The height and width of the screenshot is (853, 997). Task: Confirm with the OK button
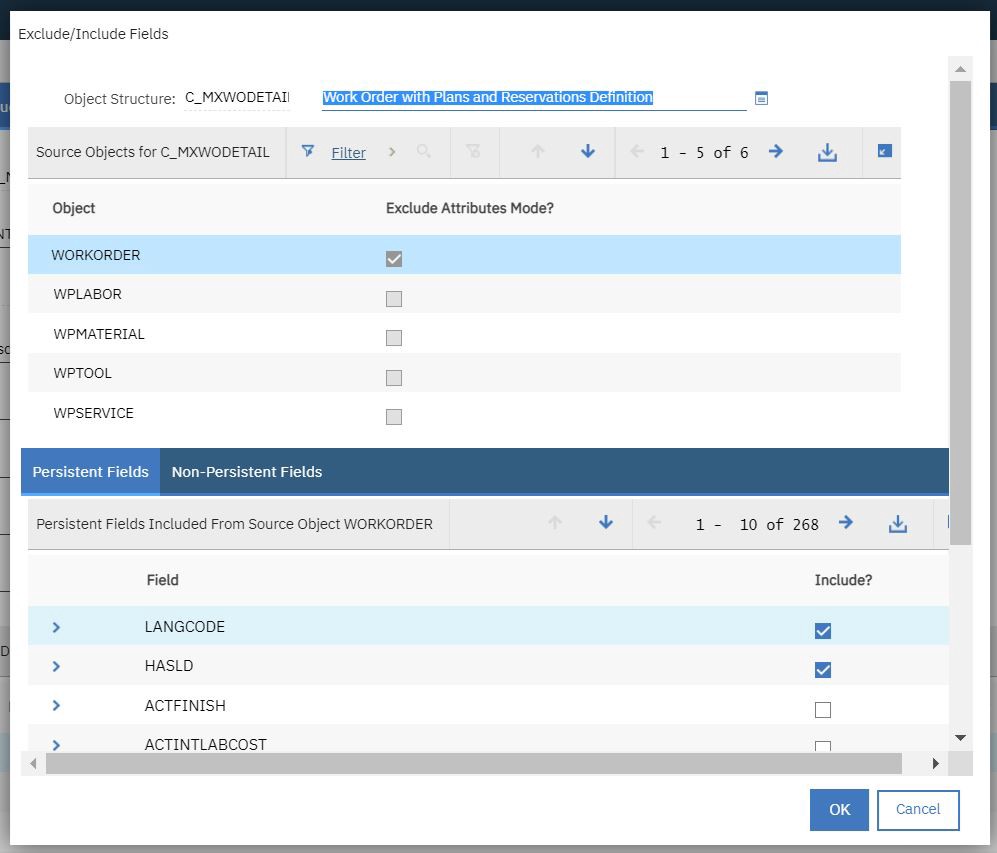839,810
